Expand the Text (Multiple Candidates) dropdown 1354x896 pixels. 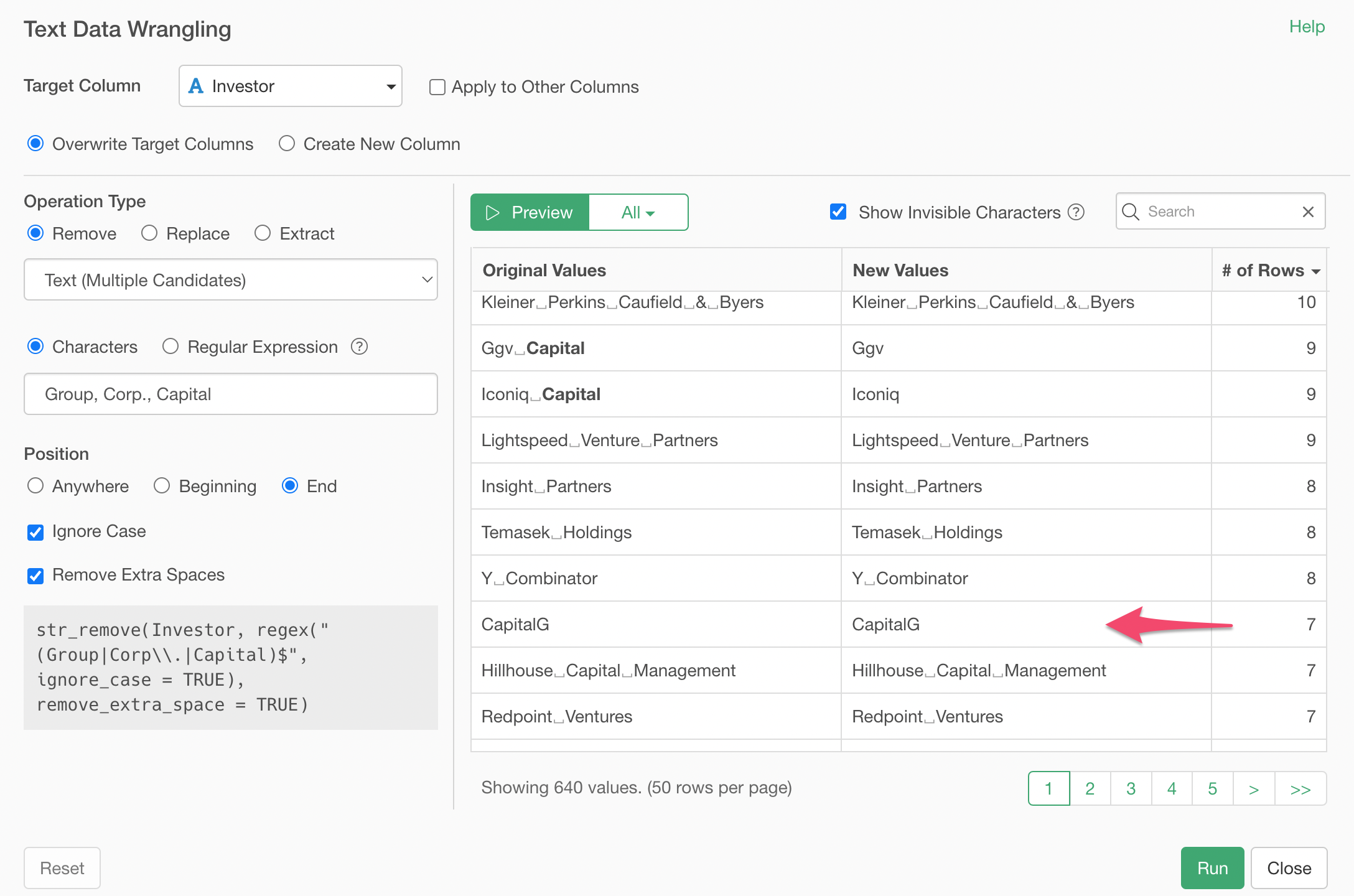231,280
